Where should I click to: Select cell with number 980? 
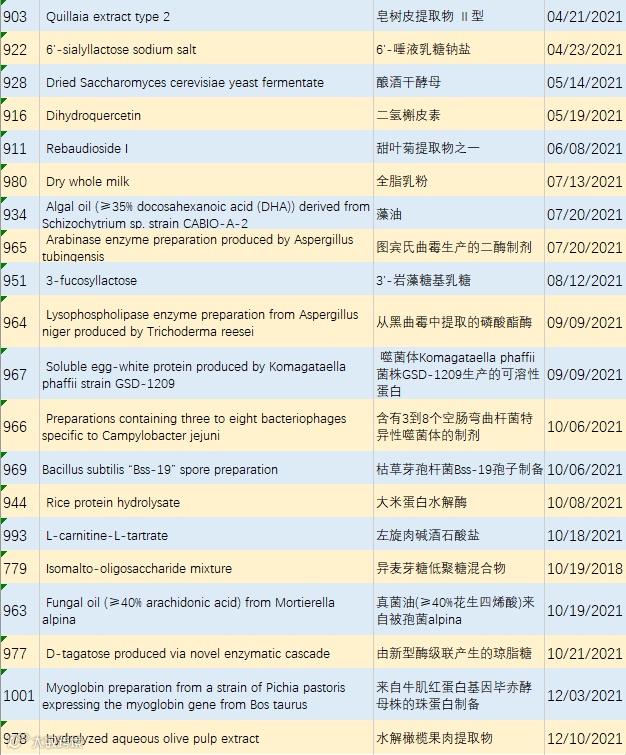coord(20,181)
